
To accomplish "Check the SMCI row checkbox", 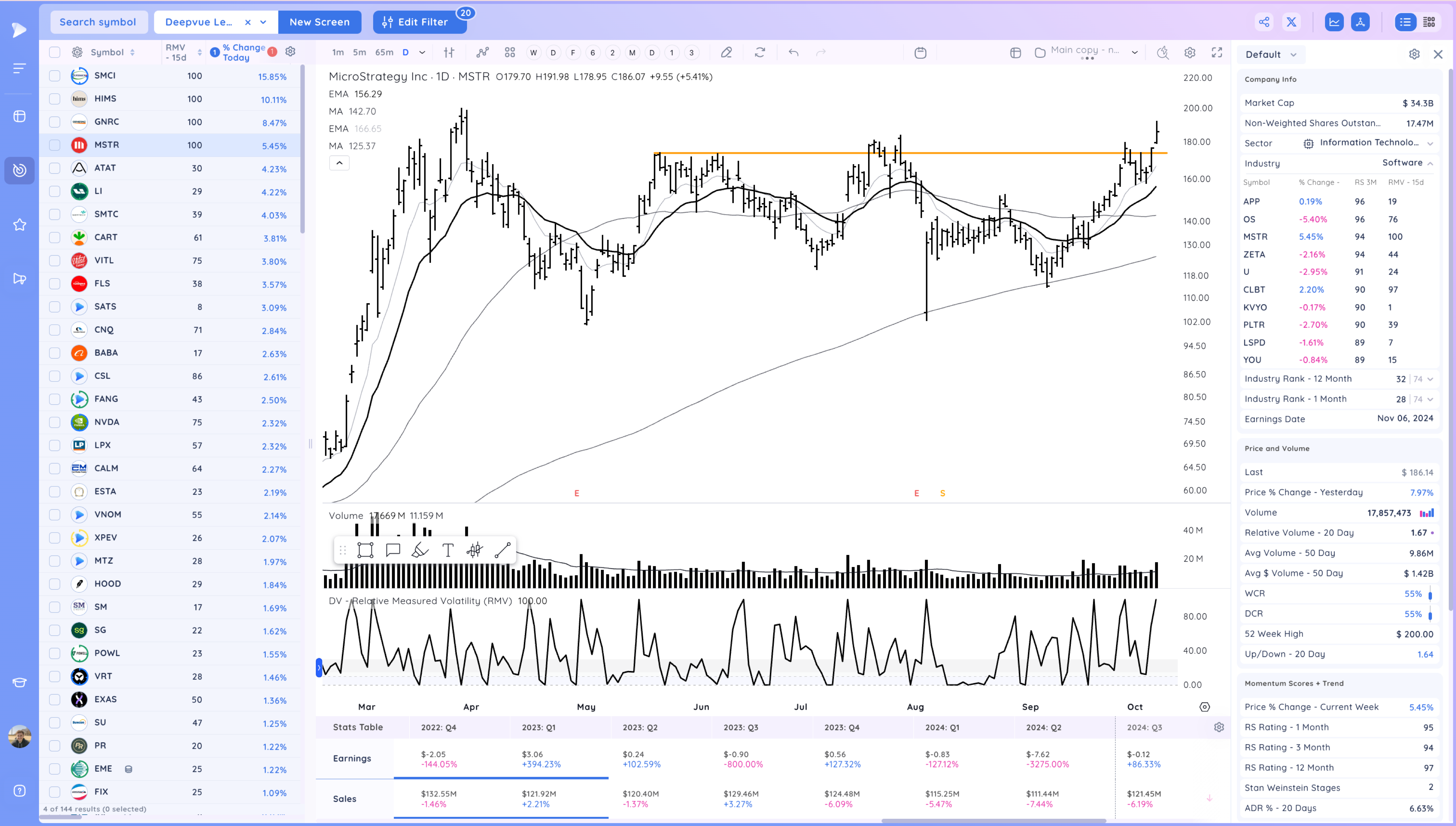I will tap(55, 75).
